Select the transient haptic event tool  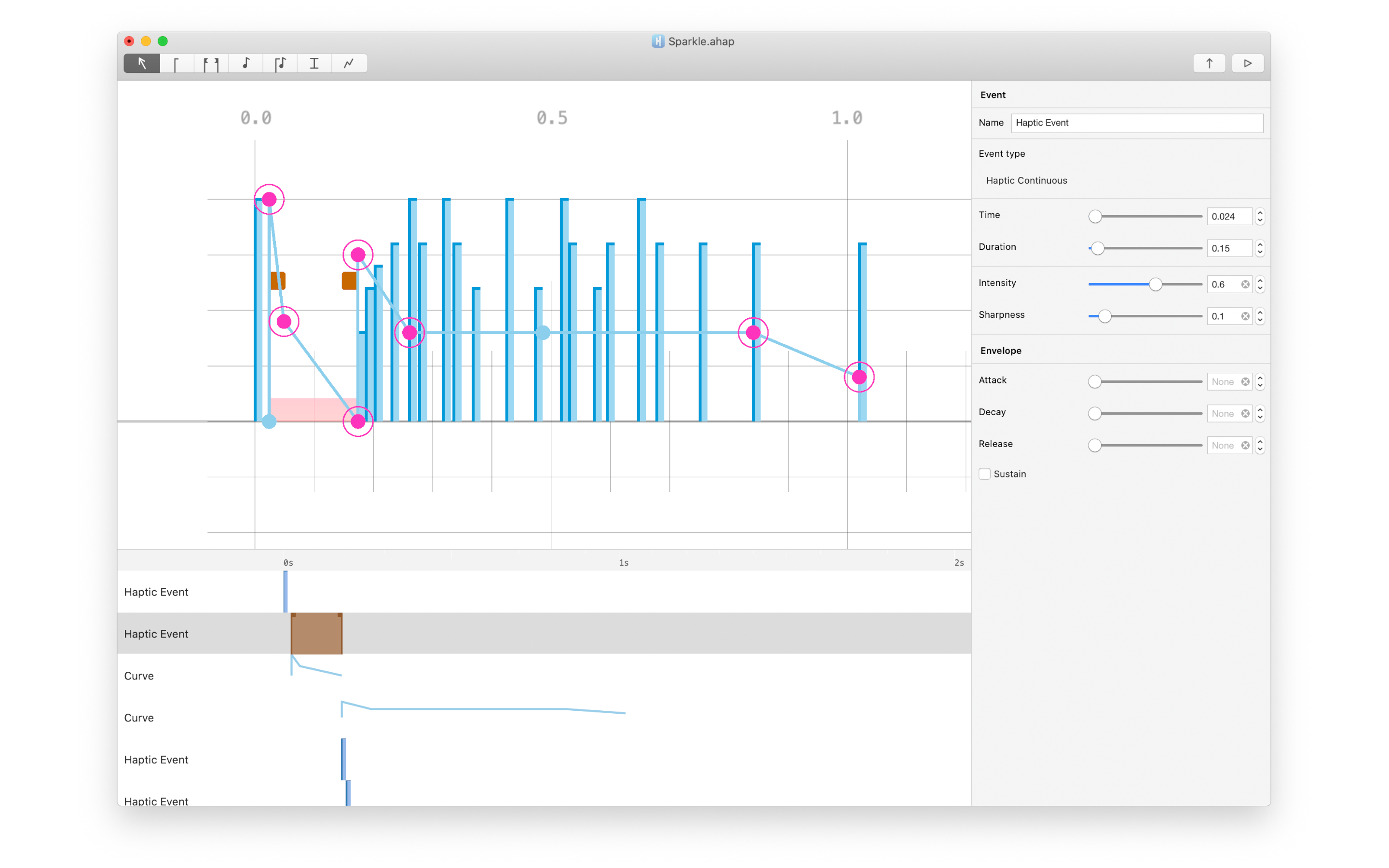(x=176, y=63)
